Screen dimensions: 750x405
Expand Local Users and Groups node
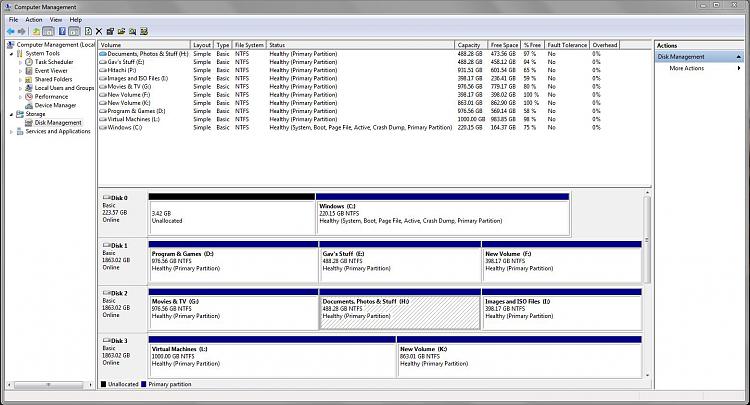pos(20,88)
